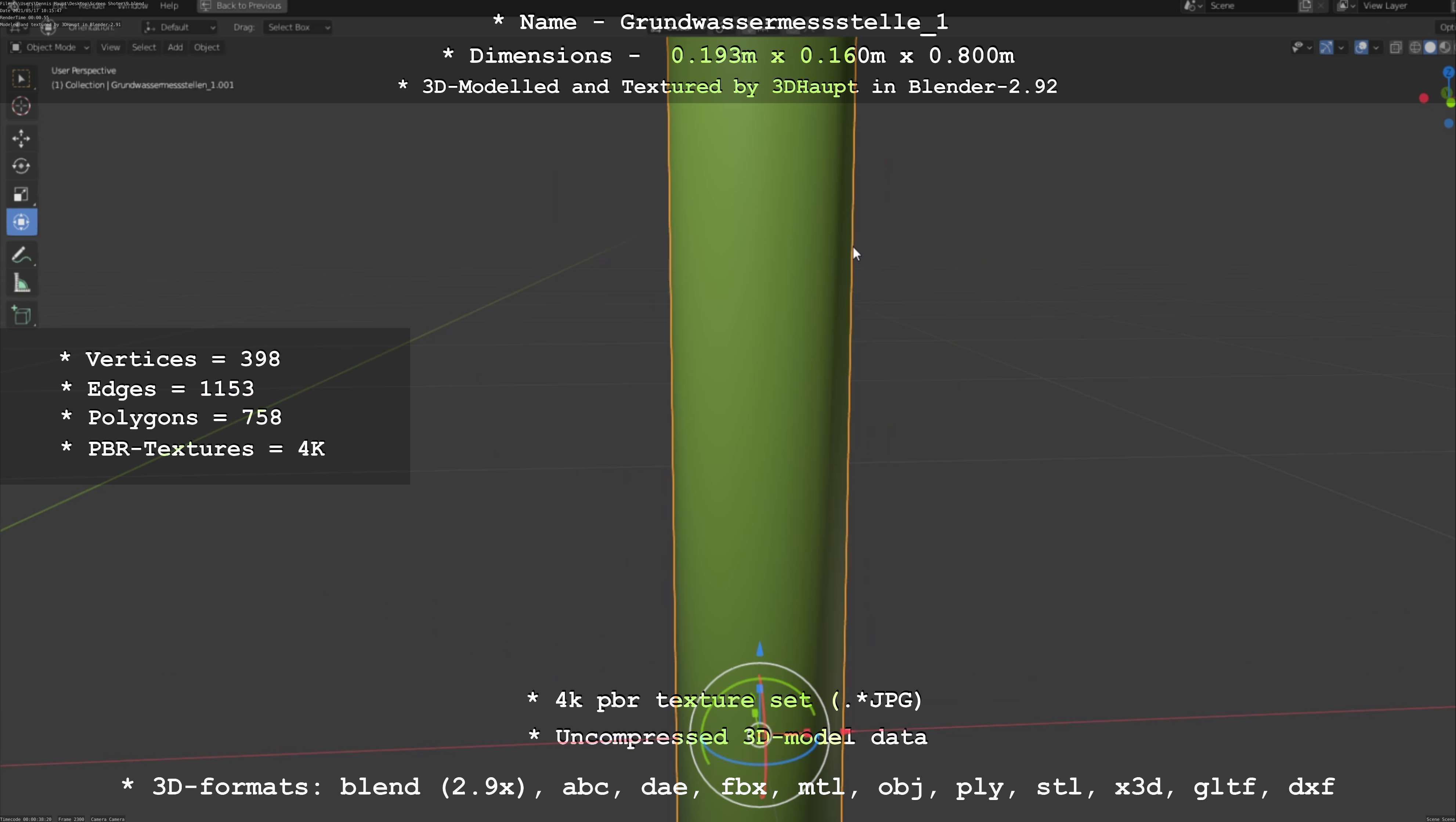Select the active Transform tool
Screen dimensions: 1456x822
(x=21, y=222)
